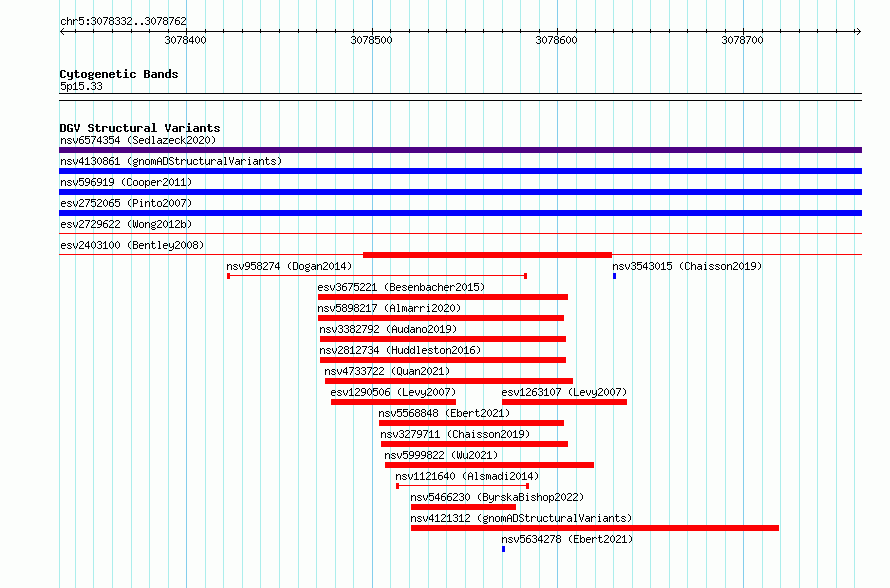
Task: Click the Cytogenetic Bands track heading
Action: point(119,74)
